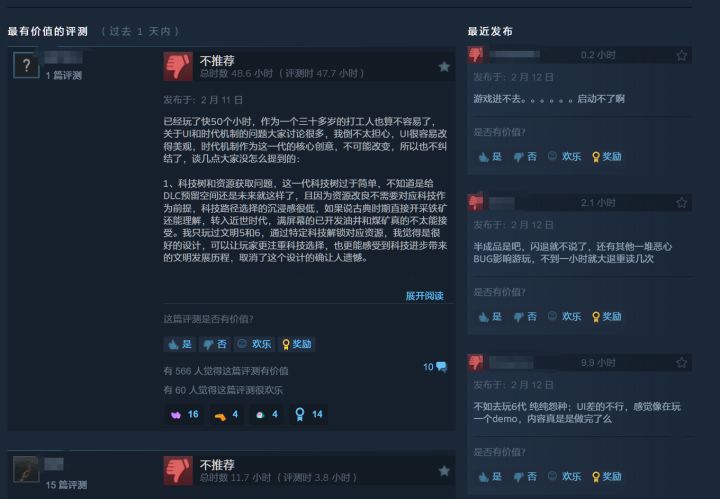Click the thumbs-down icon on the first review
The width and height of the screenshot is (720, 499).
(x=178, y=67)
